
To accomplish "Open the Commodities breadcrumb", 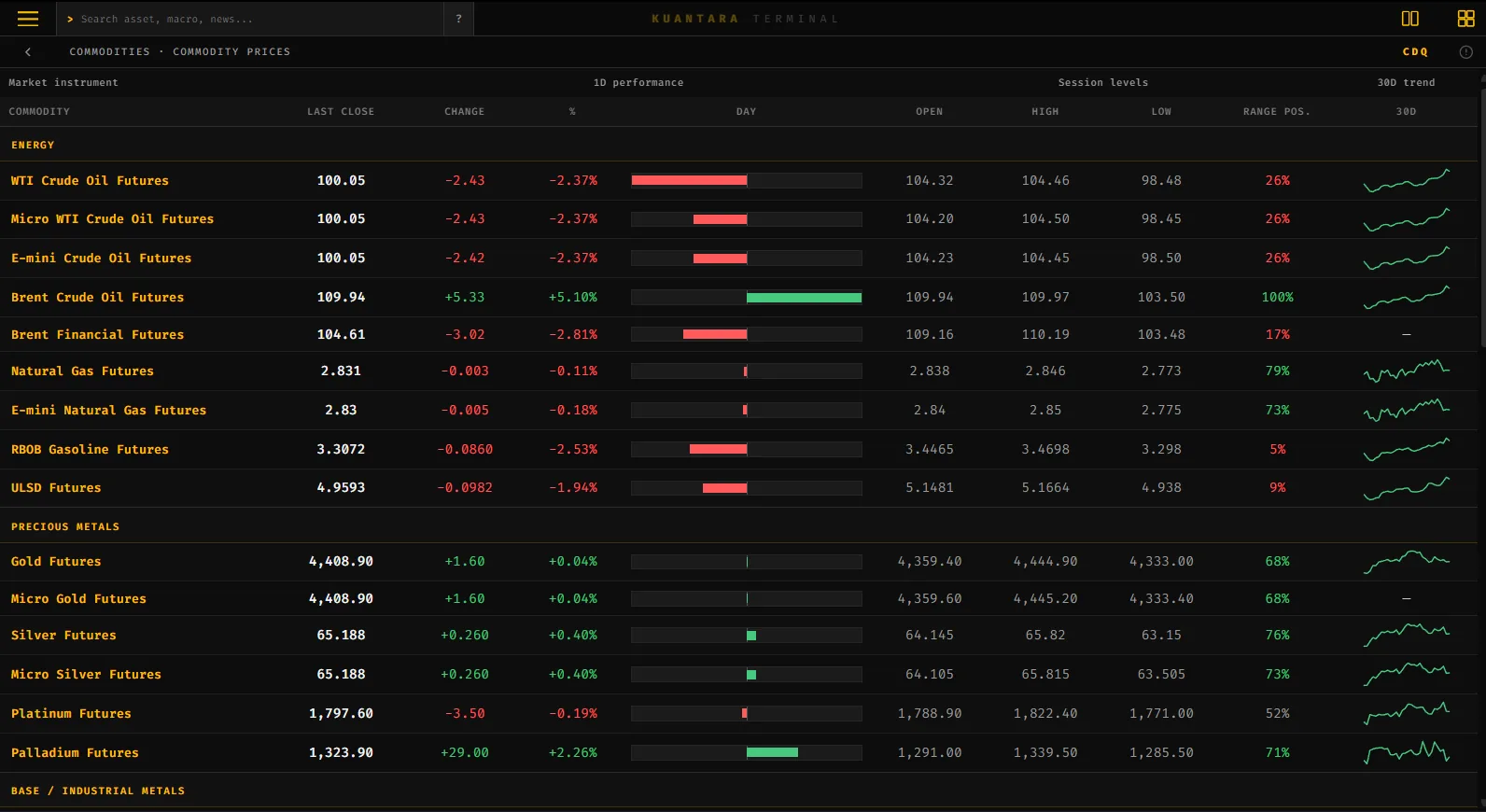I will coord(109,52).
